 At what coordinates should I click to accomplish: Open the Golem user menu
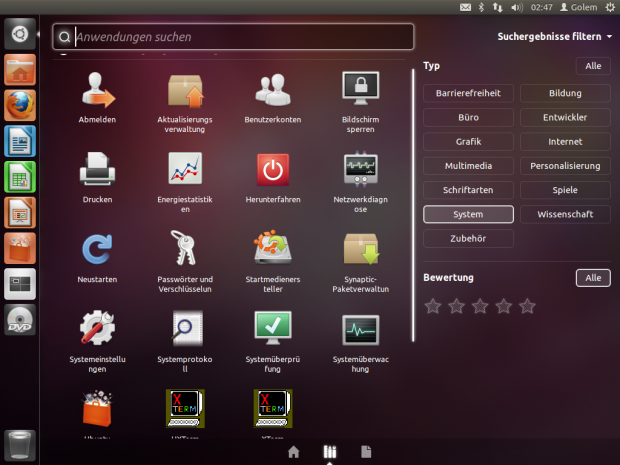578,7
